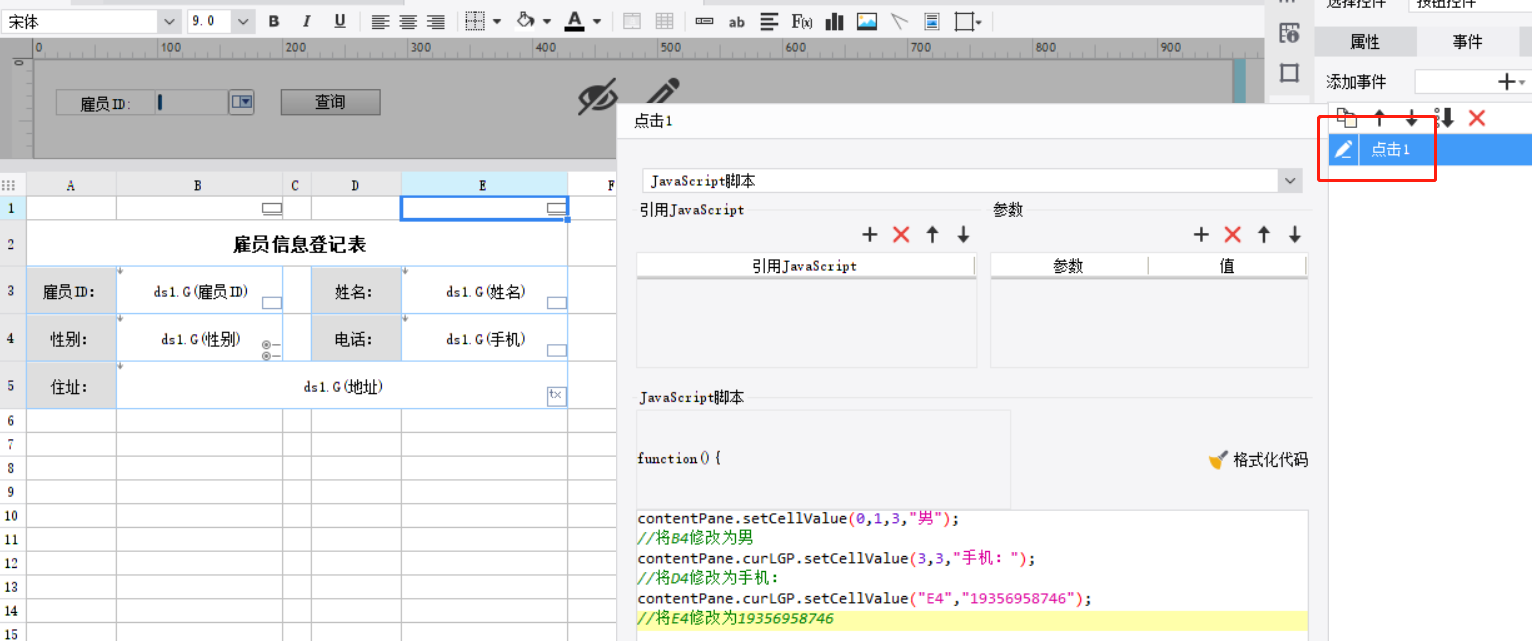Apply cell border style
This screenshot has height=641, width=1532.
(x=477, y=21)
